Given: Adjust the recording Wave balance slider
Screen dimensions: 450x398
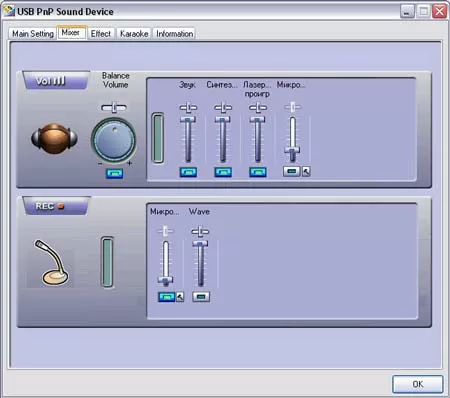Looking at the screenshot, I should (200, 231).
